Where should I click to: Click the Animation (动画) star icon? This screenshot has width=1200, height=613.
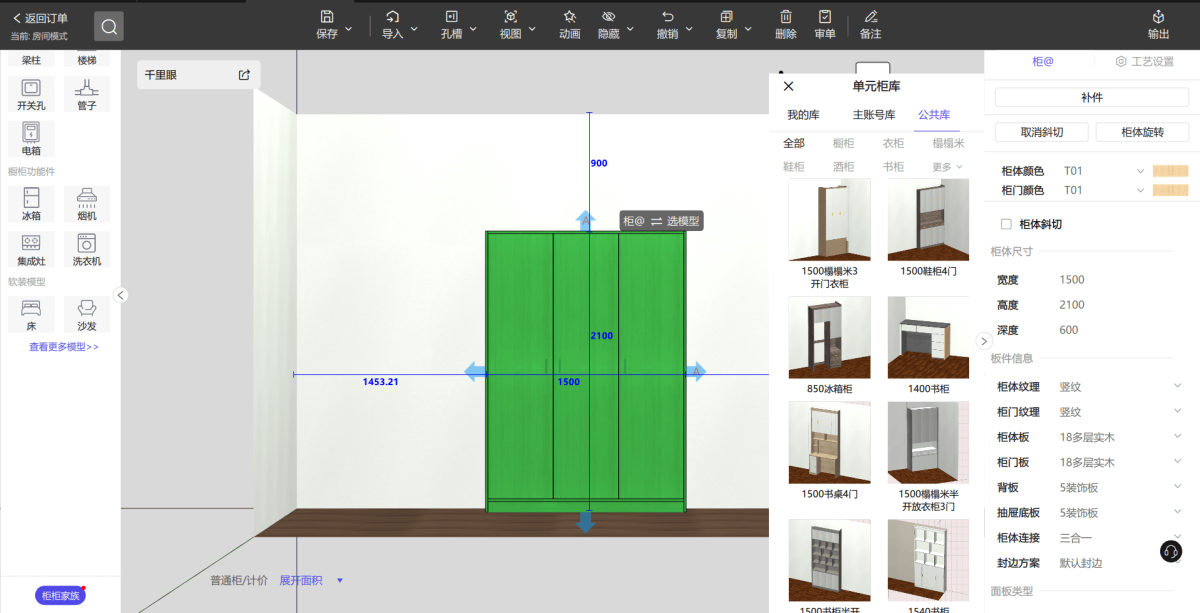point(569,17)
